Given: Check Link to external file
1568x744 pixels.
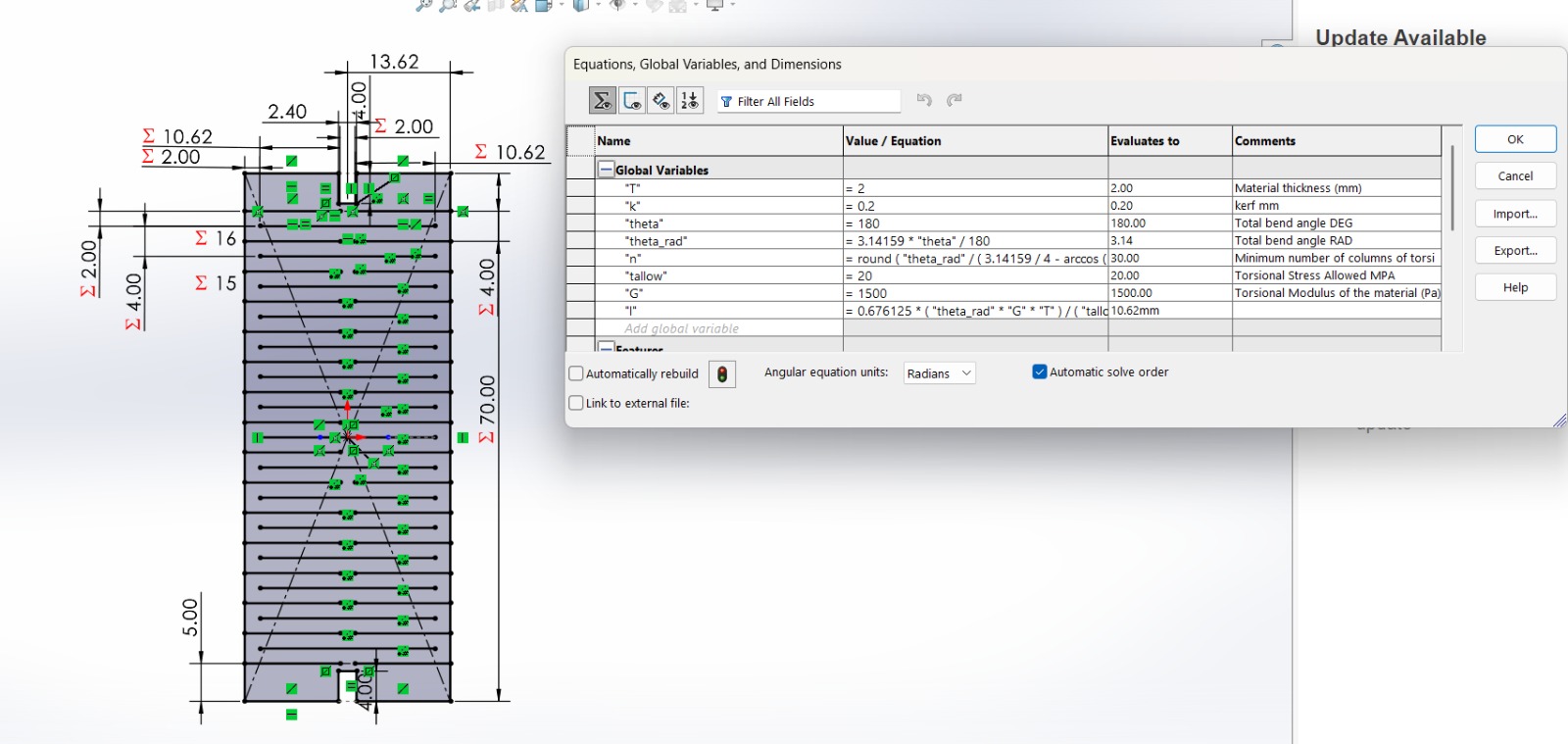Looking at the screenshot, I should [x=577, y=403].
